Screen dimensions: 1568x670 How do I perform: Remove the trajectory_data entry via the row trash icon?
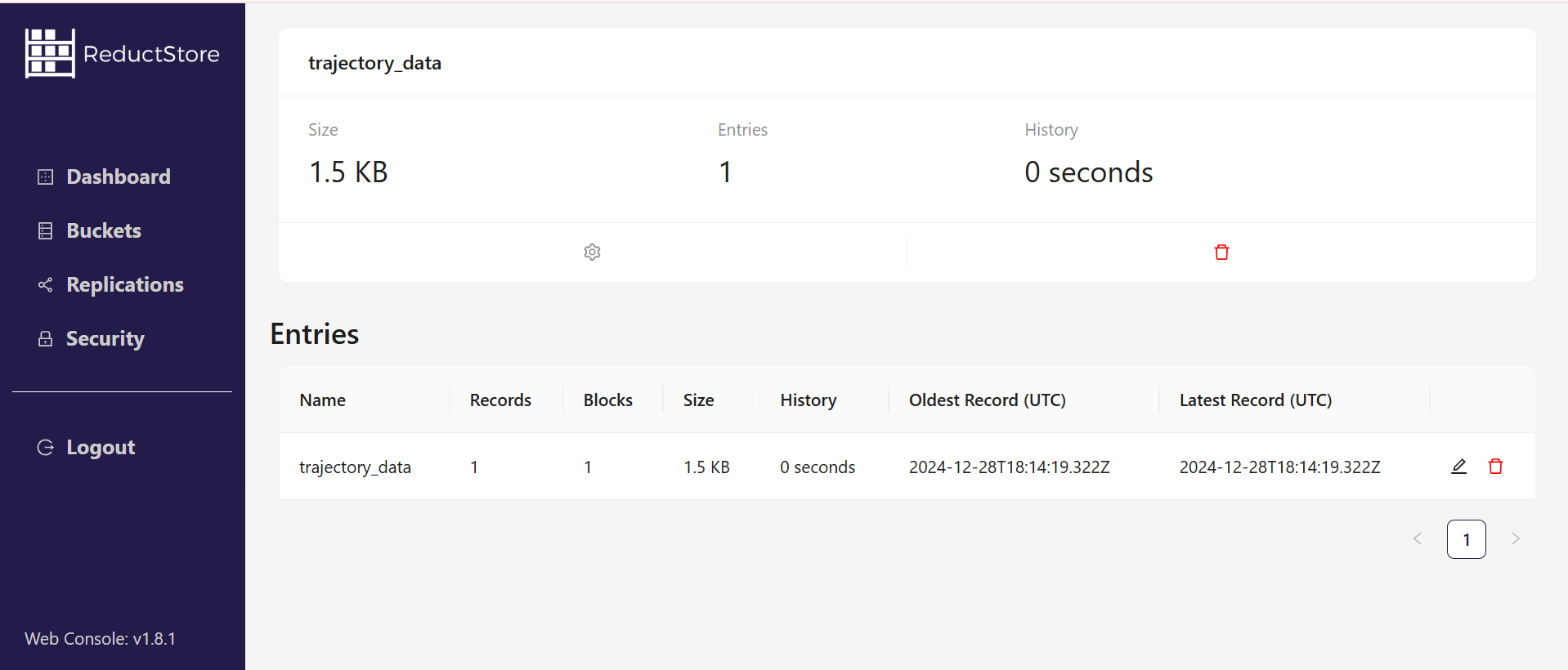(x=1495, y=467)
